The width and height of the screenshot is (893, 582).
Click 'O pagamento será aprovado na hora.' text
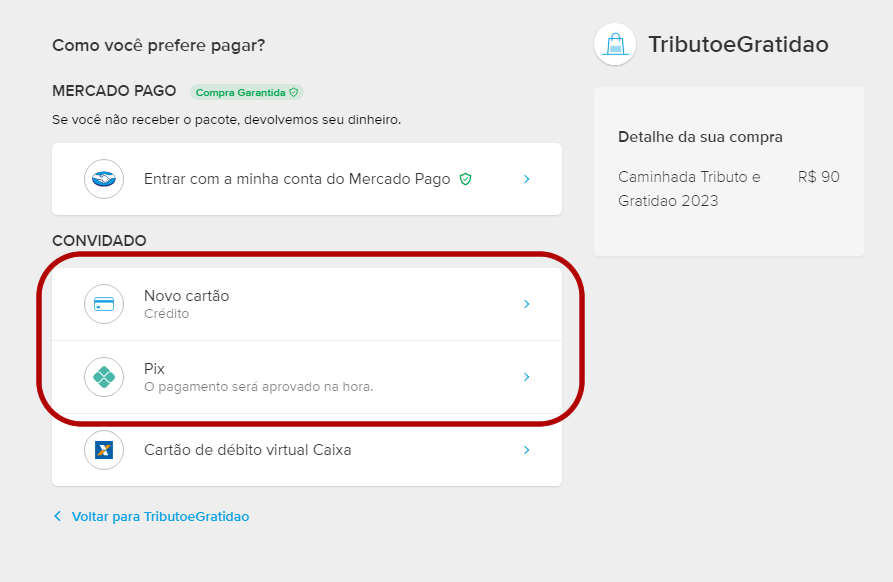[x=259, y=387]
